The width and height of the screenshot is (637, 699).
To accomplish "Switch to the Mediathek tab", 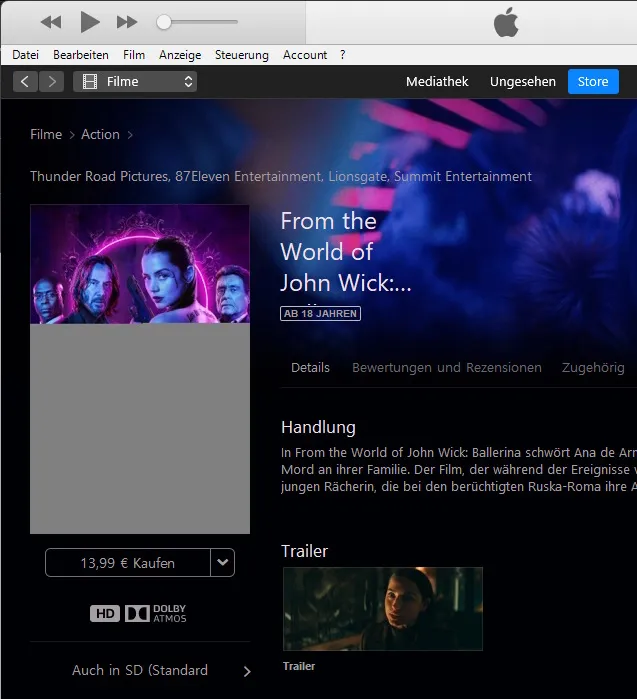I will click(x=437, y=82).
